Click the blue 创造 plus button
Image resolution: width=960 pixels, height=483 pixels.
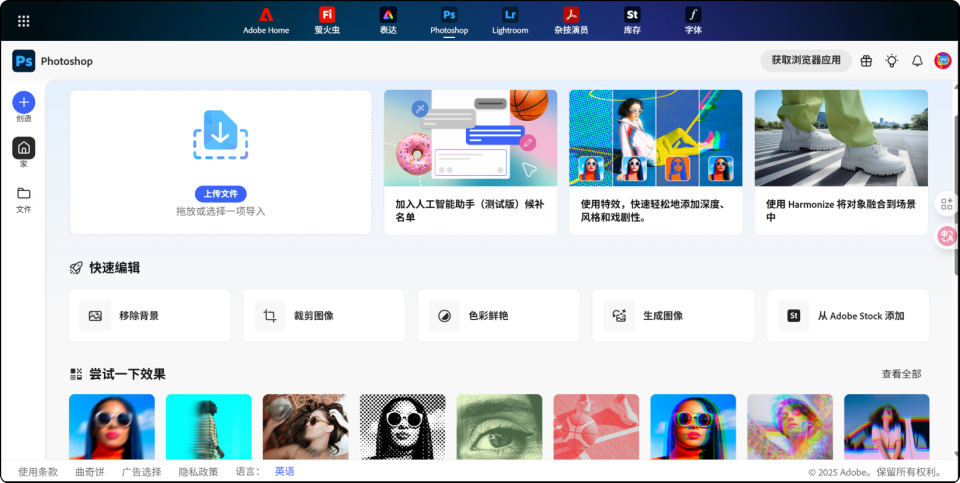click(x=24, y=102)
